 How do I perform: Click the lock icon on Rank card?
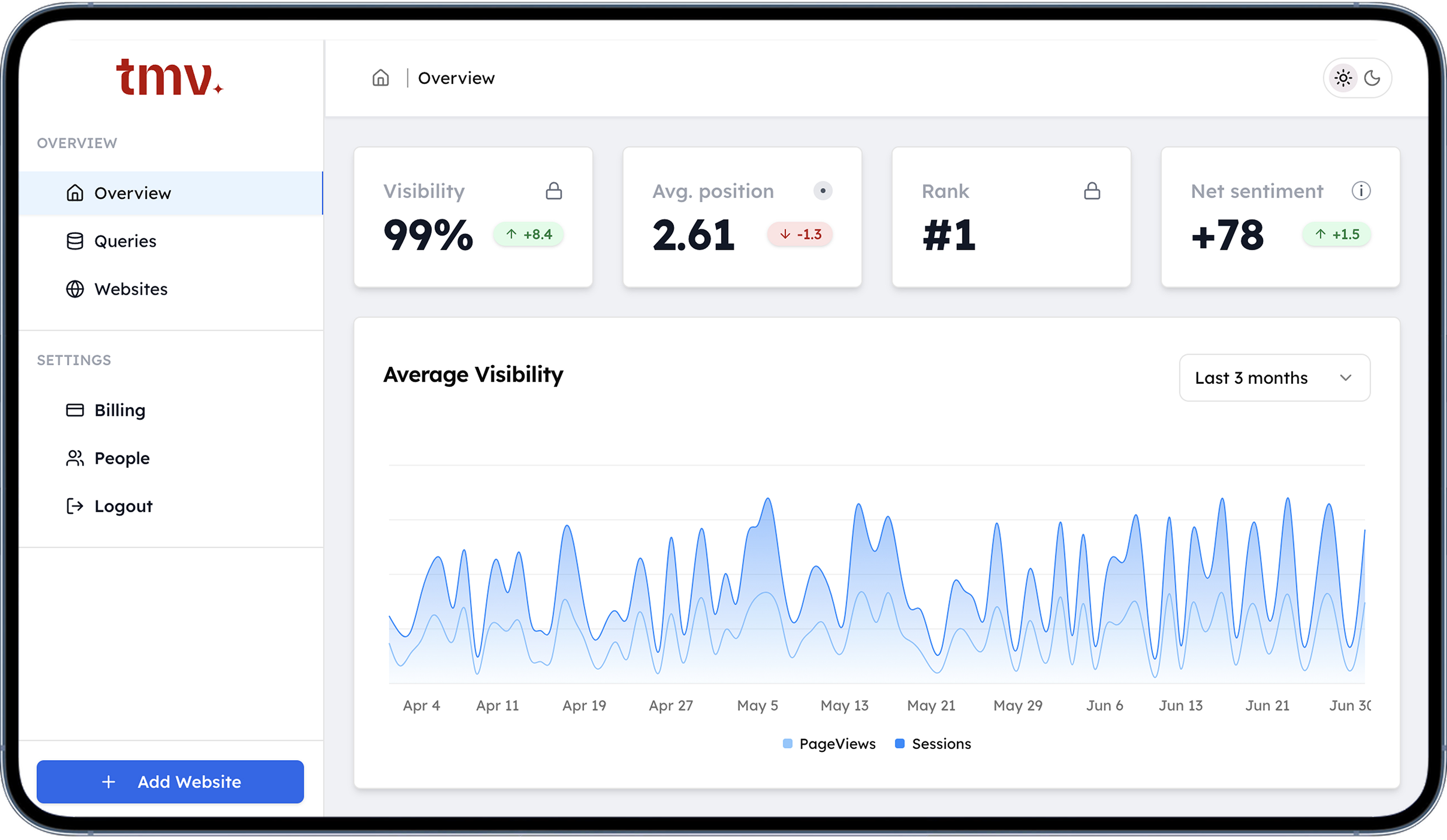[x=1092, y=191]
